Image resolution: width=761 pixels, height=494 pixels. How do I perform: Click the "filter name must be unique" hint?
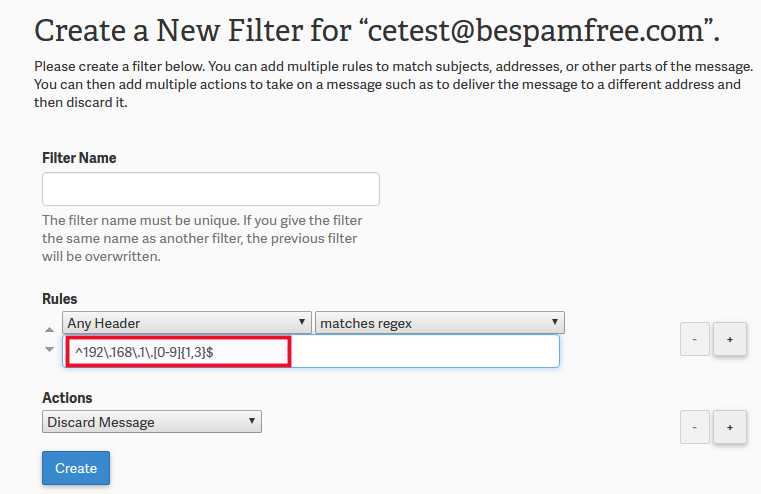point(202,220)
